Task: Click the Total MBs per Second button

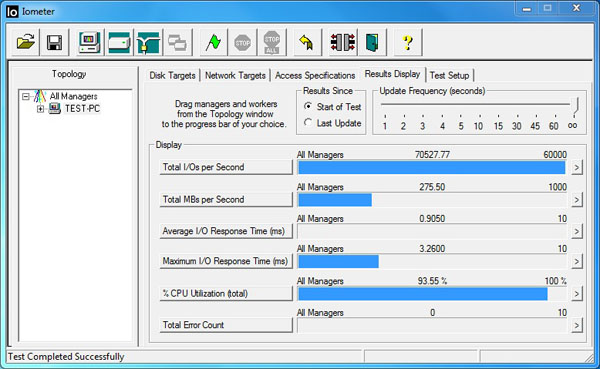Action: 226,199
